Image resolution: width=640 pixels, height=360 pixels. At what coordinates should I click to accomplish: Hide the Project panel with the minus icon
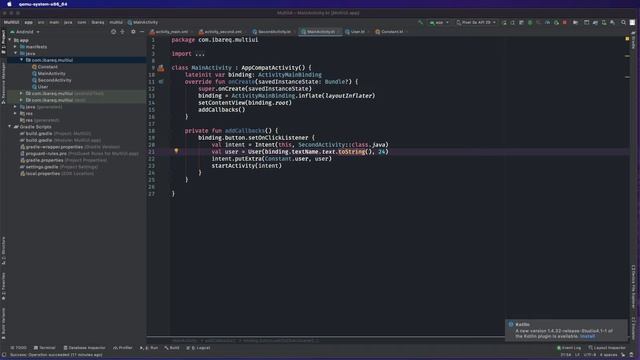pyautogui.click(x=142, y=32)
